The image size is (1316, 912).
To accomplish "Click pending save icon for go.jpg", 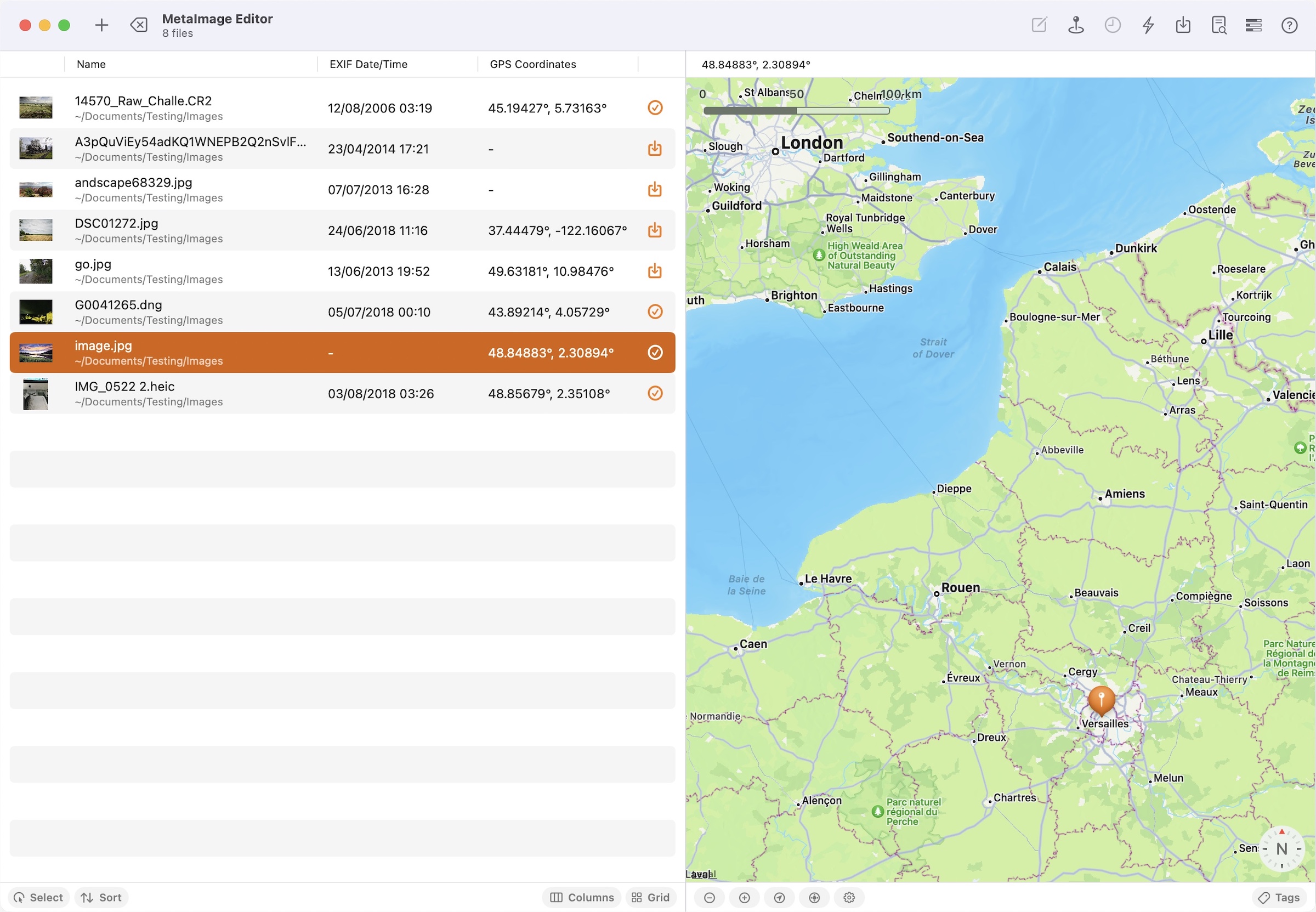I will [655, 271].
